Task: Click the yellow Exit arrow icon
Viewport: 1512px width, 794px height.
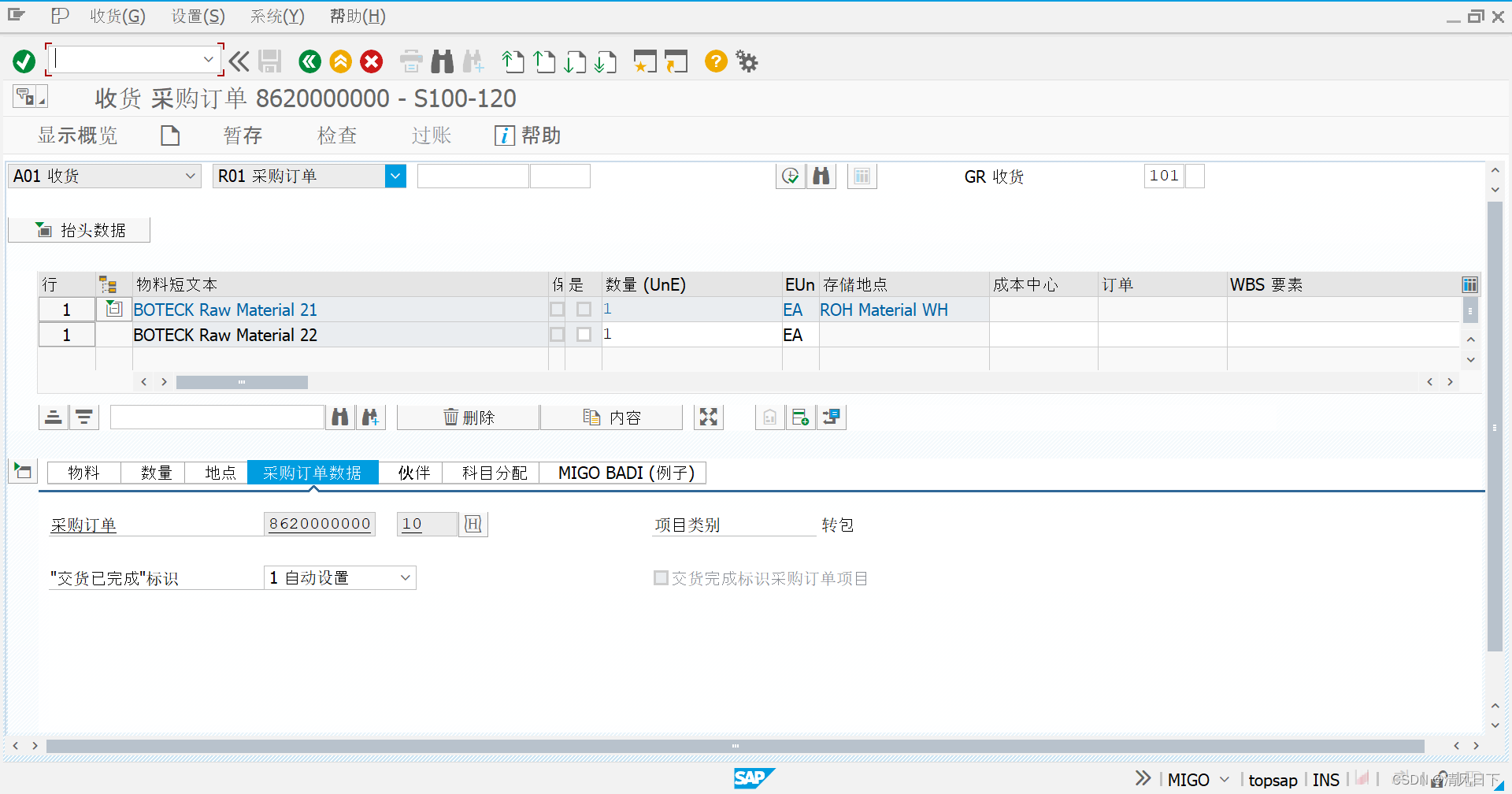Action: click(341, 61)
